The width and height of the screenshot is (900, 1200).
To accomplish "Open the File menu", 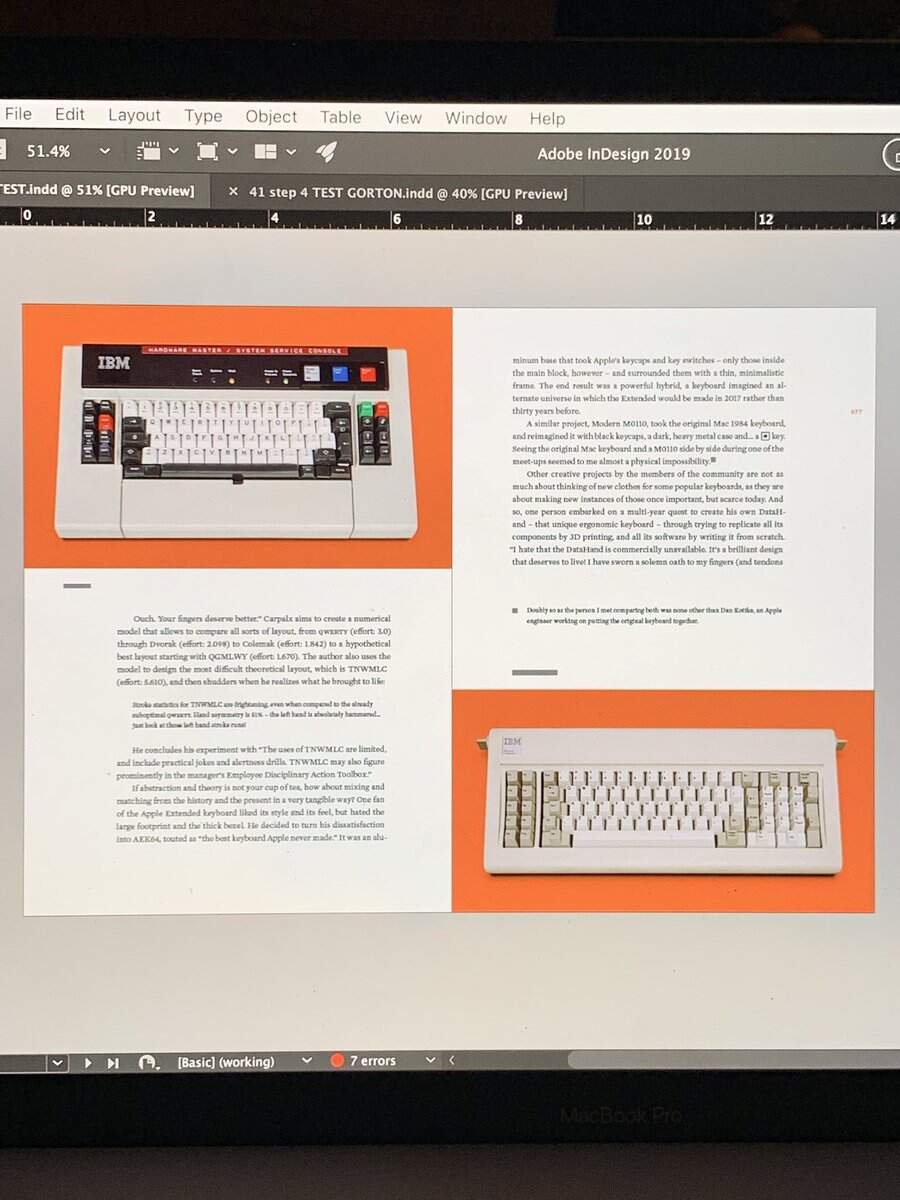I will click(x=18, y=115).
